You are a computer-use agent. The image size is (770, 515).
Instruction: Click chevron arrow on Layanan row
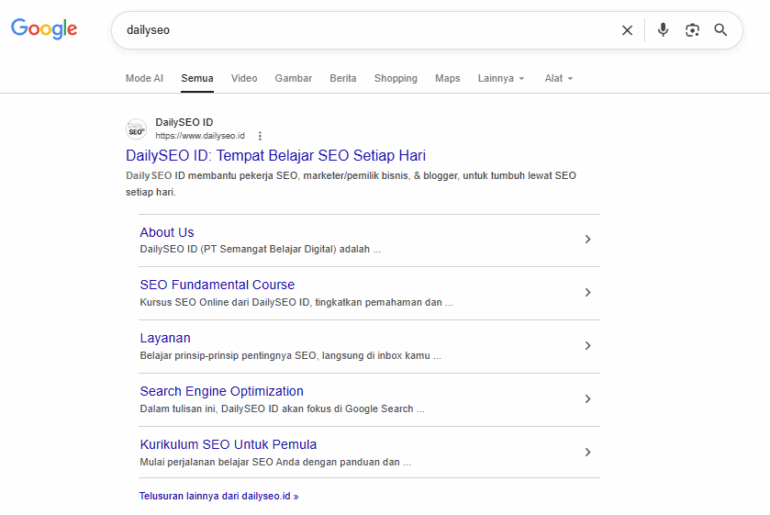[x=588, y=346]
